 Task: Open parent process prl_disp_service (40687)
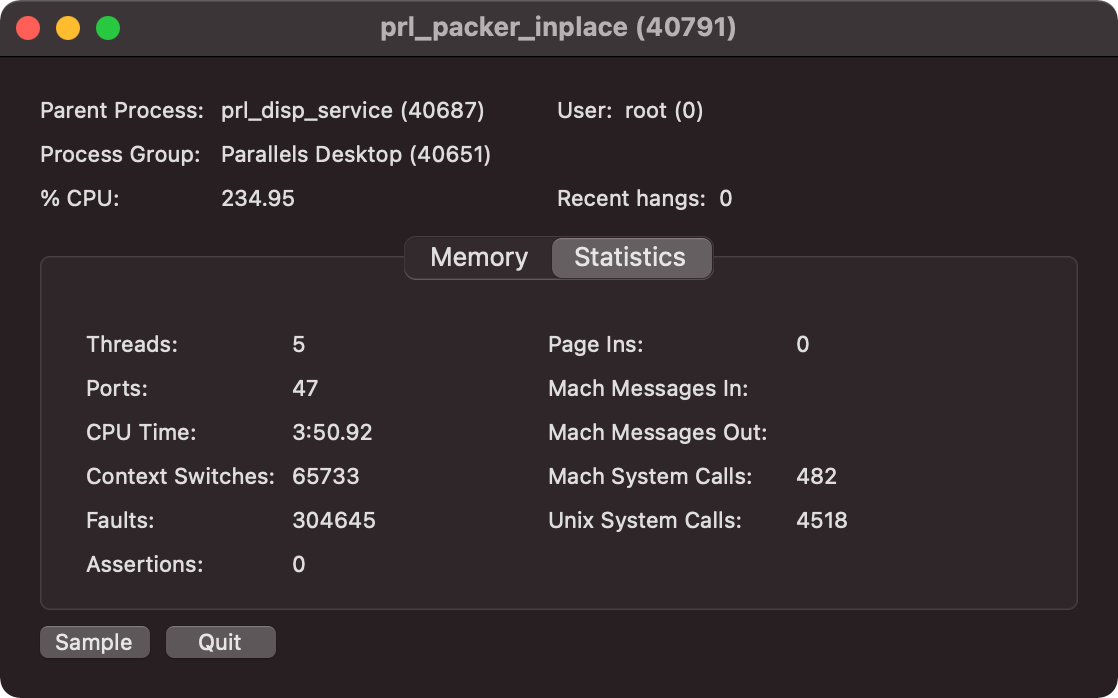pos(352,110)
